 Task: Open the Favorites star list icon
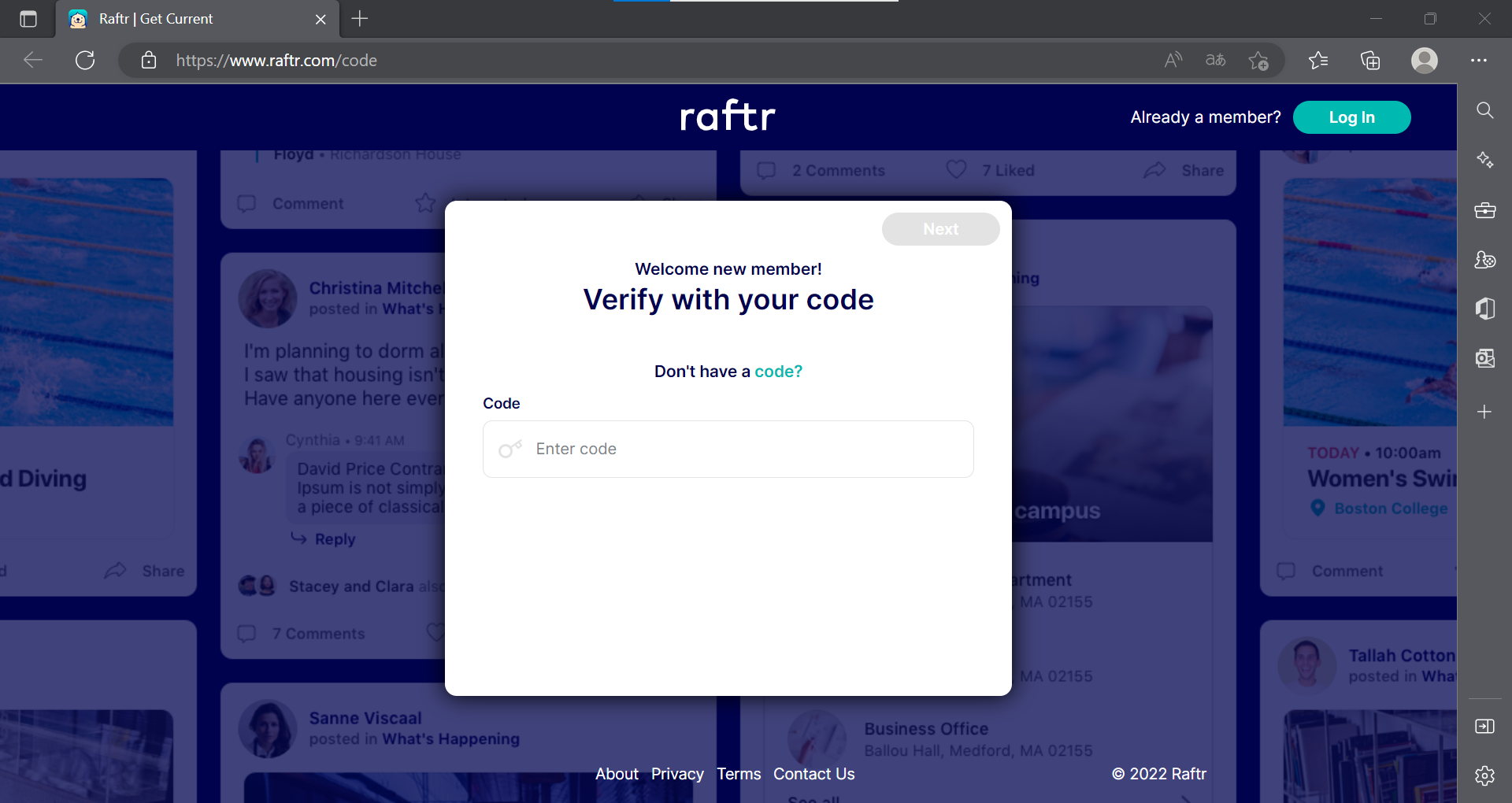tap(1317, 61)
